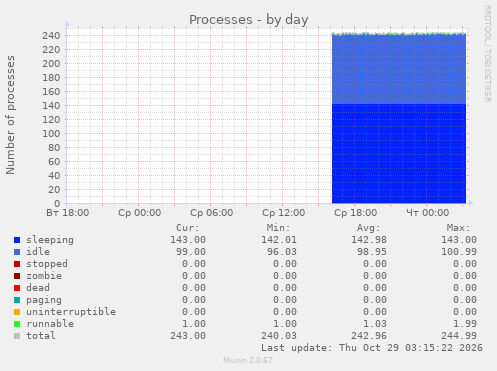Click the 'Вт 18:00' x-axis label
497x371 pixels.
(68, 213)
